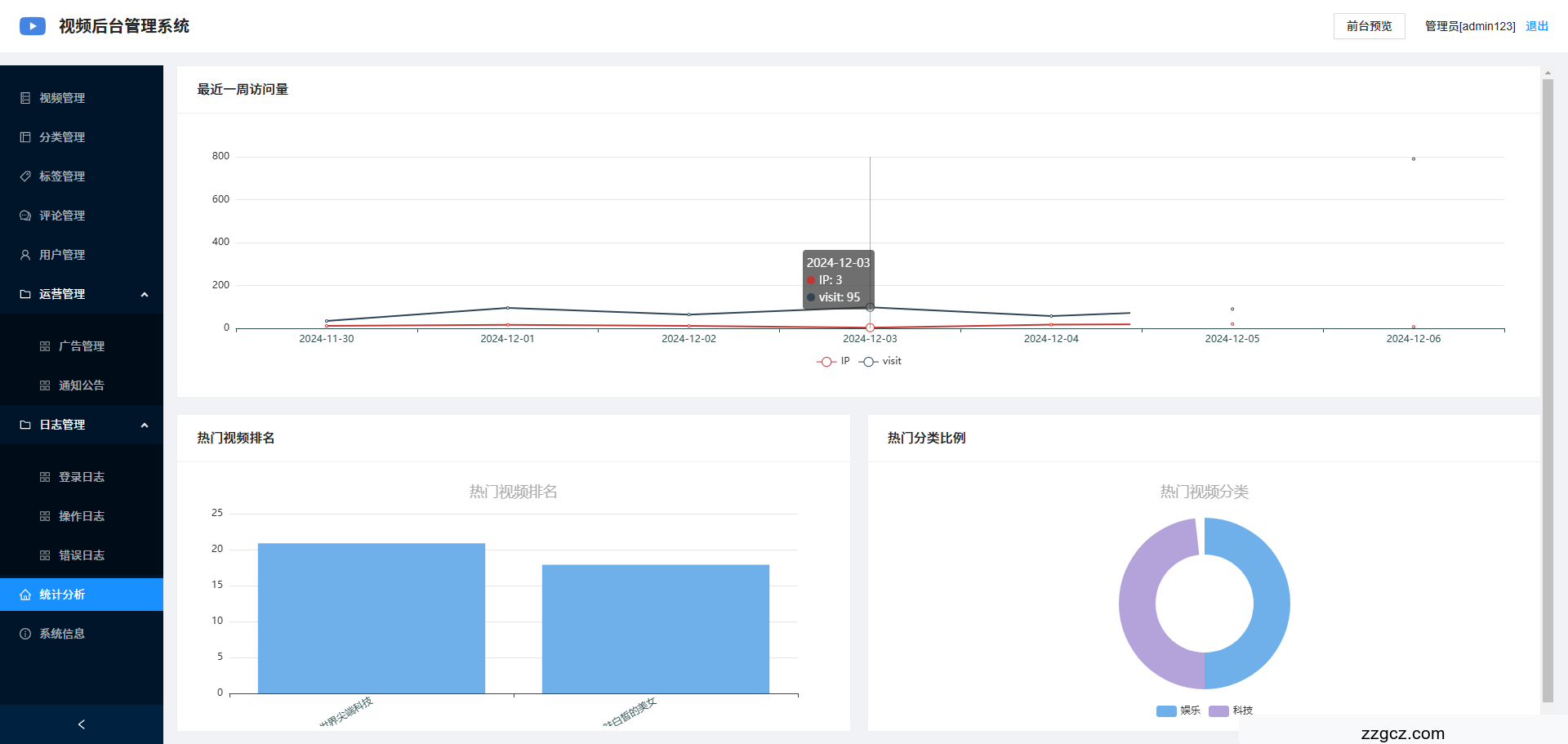
Task: Toggle the IP series in chart legend
Action: [x=833, y=361]
